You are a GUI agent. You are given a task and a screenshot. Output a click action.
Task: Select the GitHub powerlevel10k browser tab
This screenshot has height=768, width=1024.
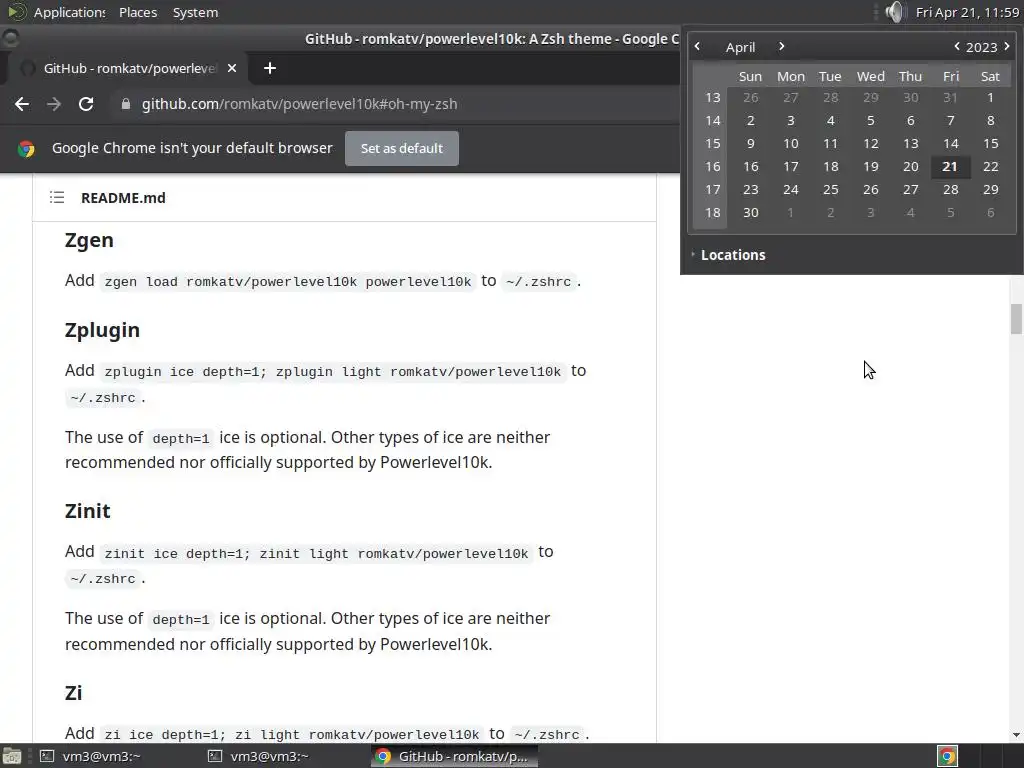coord(129,68)
